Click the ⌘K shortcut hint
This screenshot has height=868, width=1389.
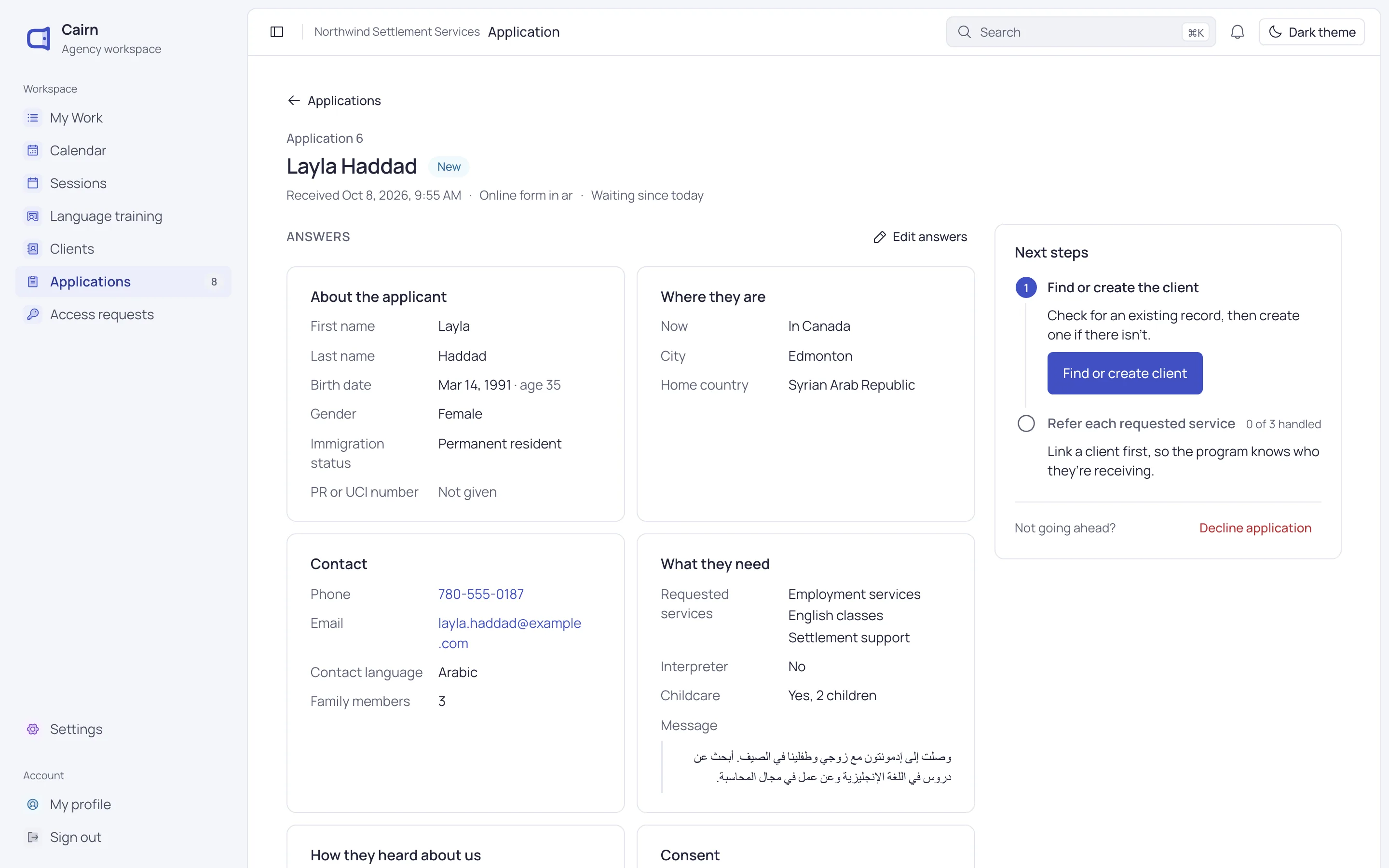point(1196,33)
